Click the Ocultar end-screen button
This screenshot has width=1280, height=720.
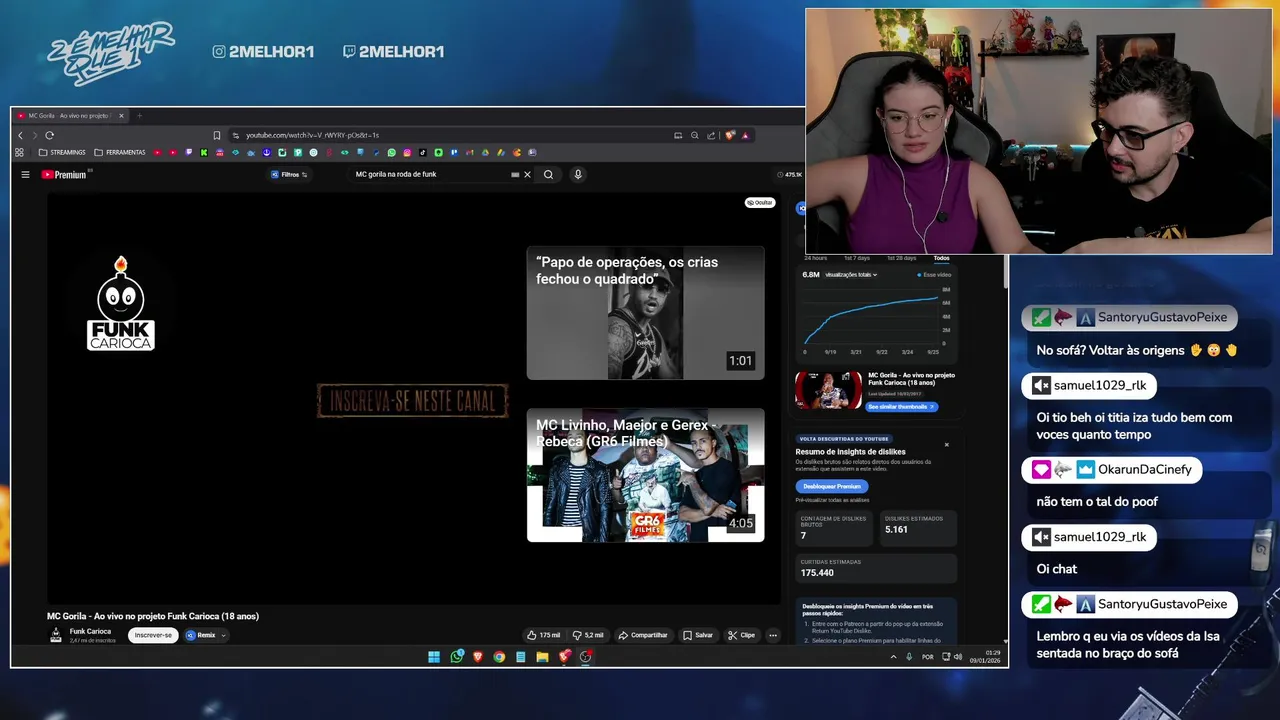pos(760,202)
